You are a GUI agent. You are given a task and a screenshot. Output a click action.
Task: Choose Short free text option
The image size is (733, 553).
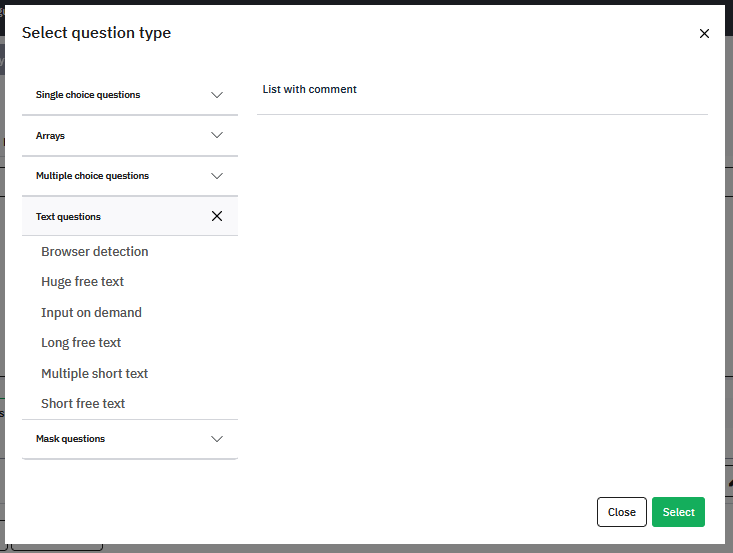[83, 403]
